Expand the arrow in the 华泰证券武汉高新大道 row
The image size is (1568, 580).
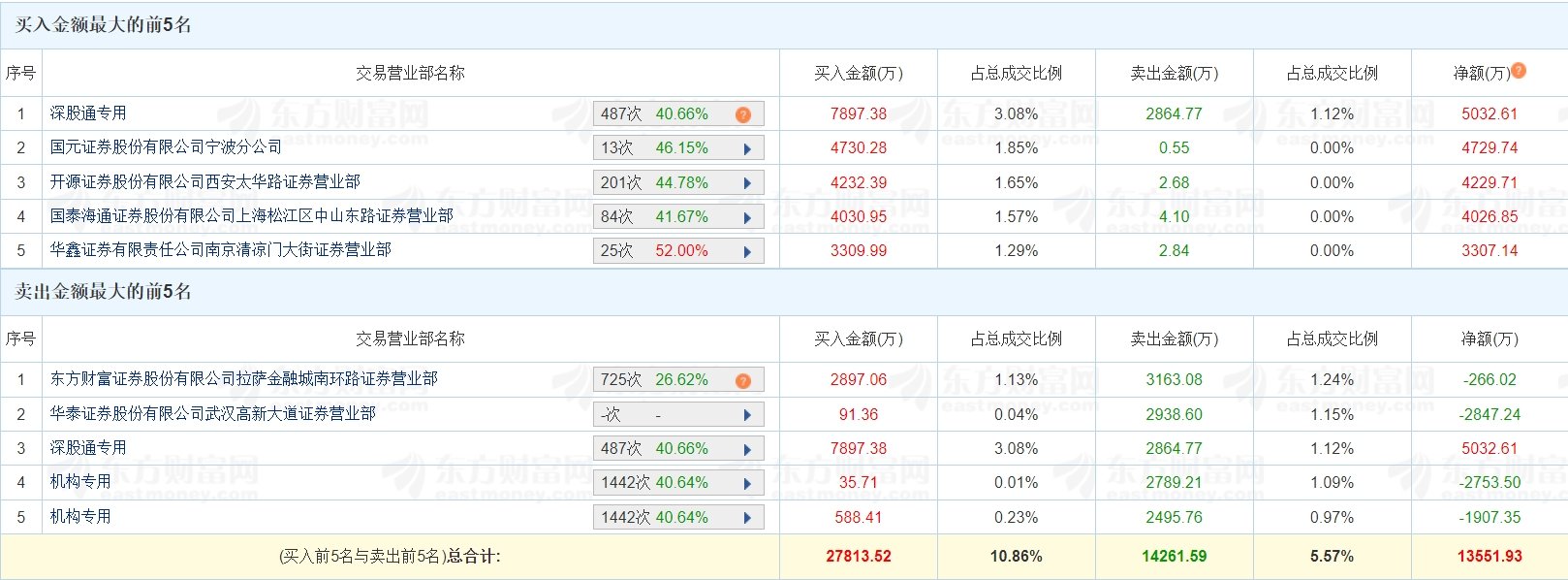[x=747, y=415]
